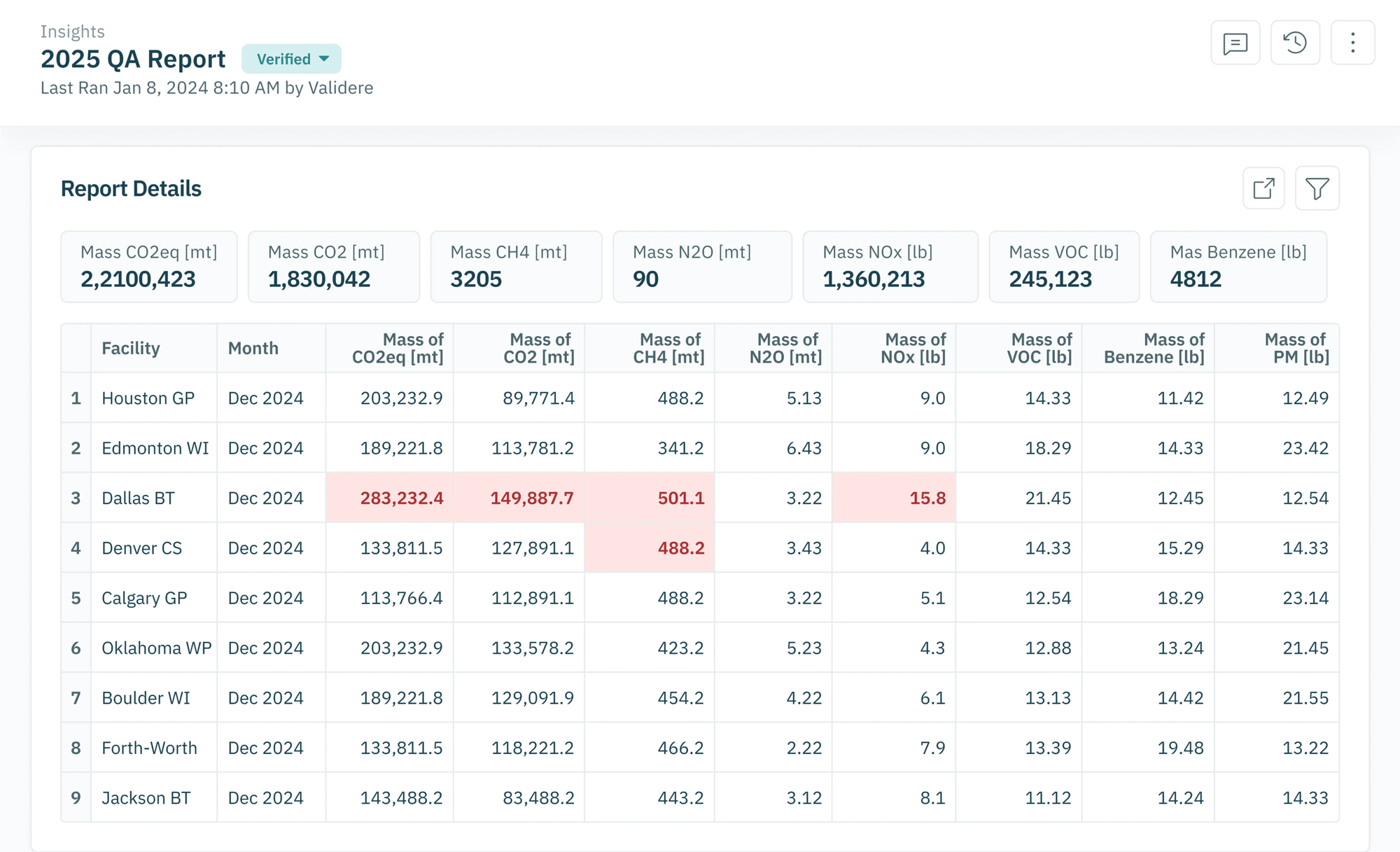This screenshot has height=852, width=1400.
Task: Open the run history clock icon
Action: [x=1295, y=43]
